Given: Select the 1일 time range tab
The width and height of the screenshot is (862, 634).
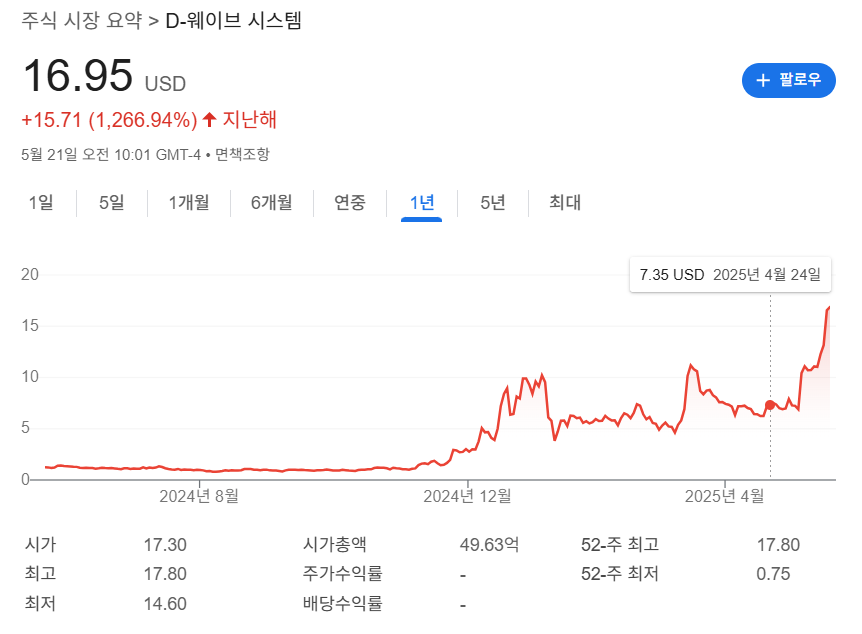Looking at the screenshot, I should coord(41,202).
